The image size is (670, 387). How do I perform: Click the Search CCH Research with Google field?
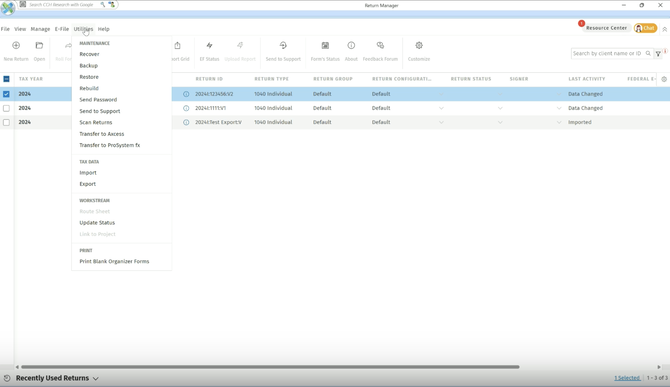61,4
